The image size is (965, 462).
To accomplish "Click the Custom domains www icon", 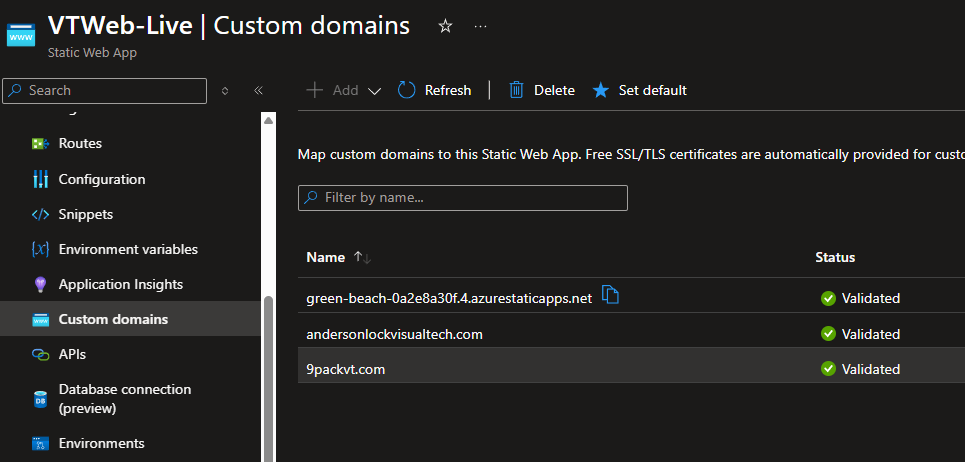I will [41, 320].
